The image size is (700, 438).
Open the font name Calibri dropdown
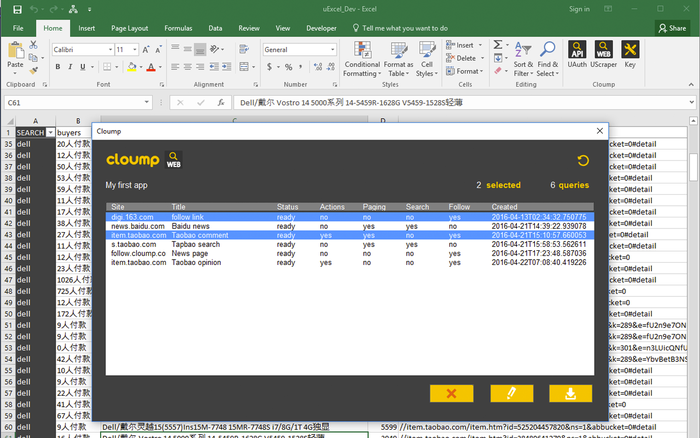[x=110, y=50]
